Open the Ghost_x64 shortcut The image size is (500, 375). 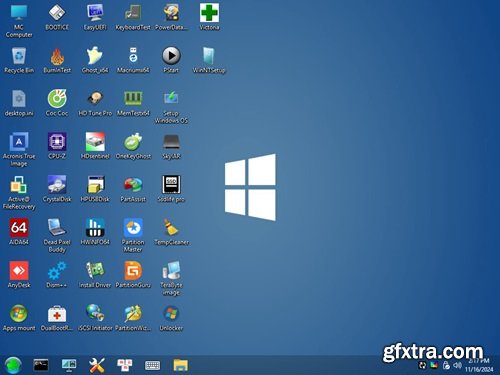pyautogui.click(x=95, y=60)
